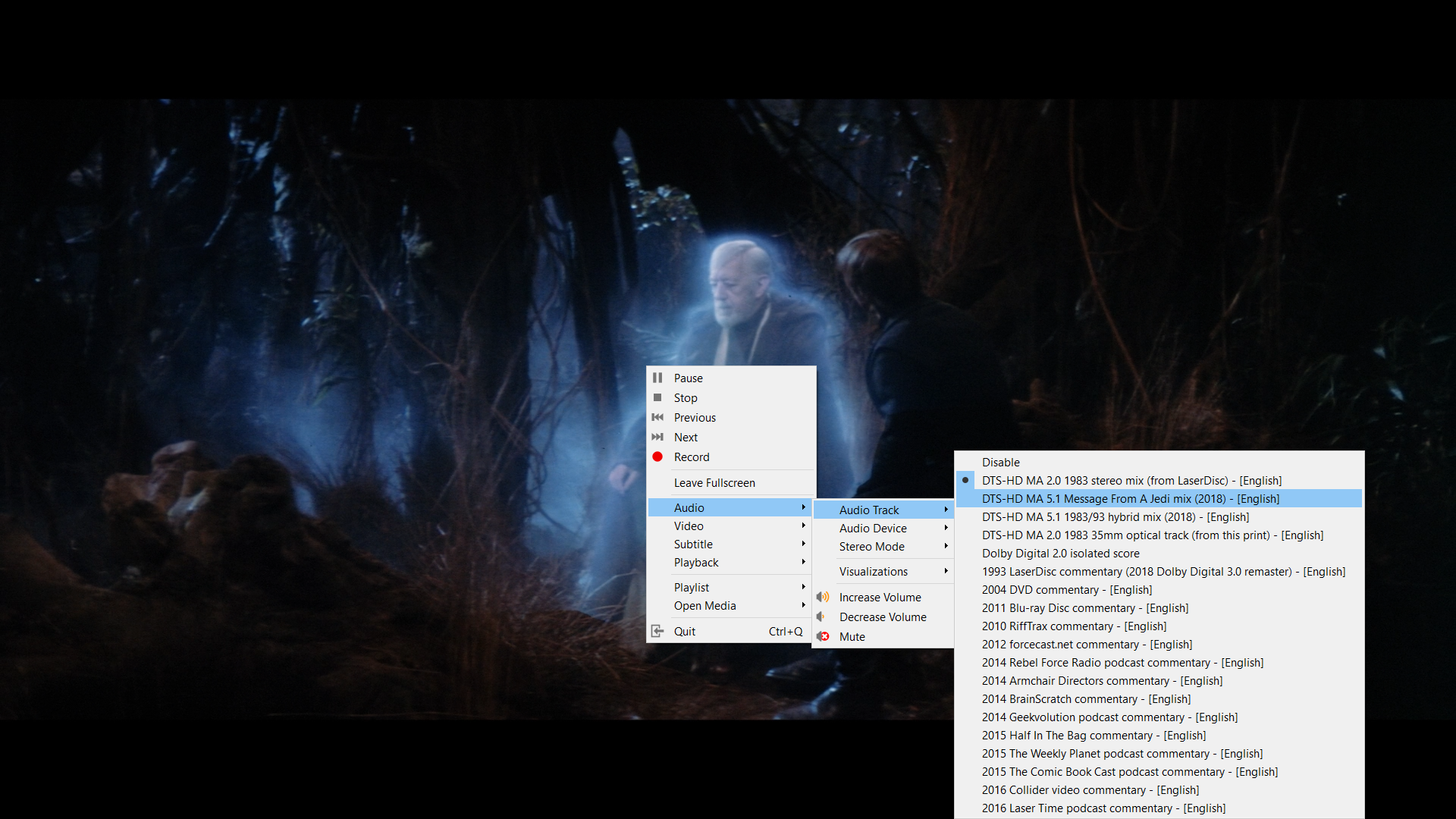This screenshot has height=819, width=1456.
Task: Click the Pause icon in context menu
Action: 657,378
